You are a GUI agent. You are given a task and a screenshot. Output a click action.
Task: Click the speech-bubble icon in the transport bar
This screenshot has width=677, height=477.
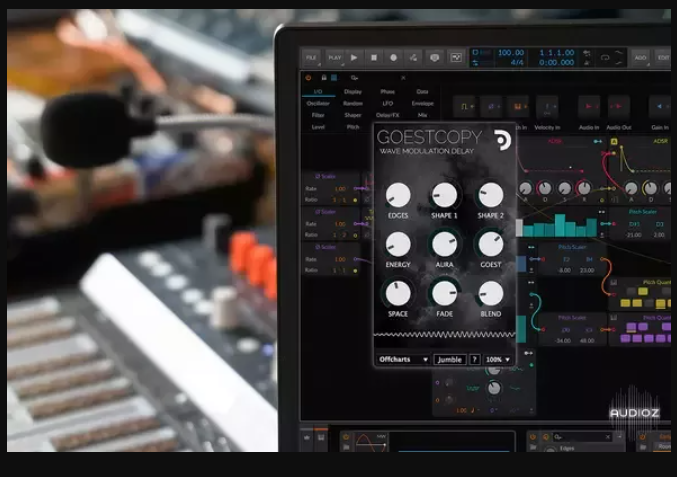434,57
